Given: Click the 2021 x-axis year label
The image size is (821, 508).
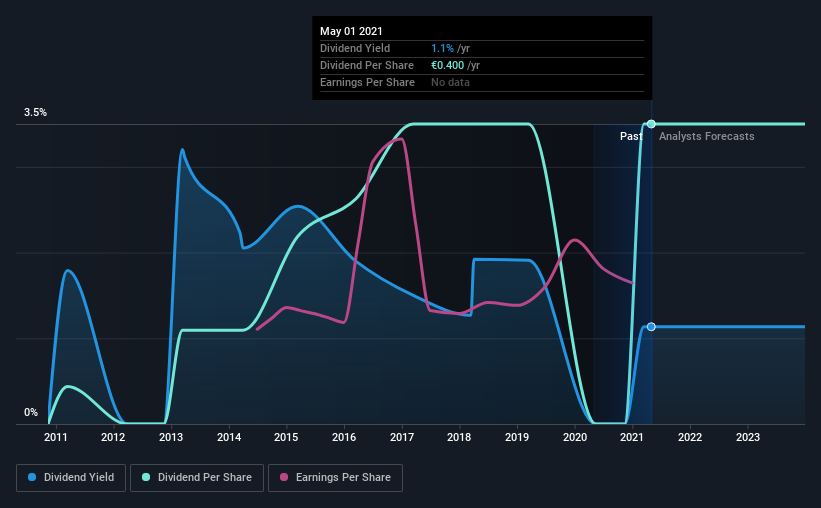Looking at the screenshot, I should pyautogui.click(x=632, y=437).
